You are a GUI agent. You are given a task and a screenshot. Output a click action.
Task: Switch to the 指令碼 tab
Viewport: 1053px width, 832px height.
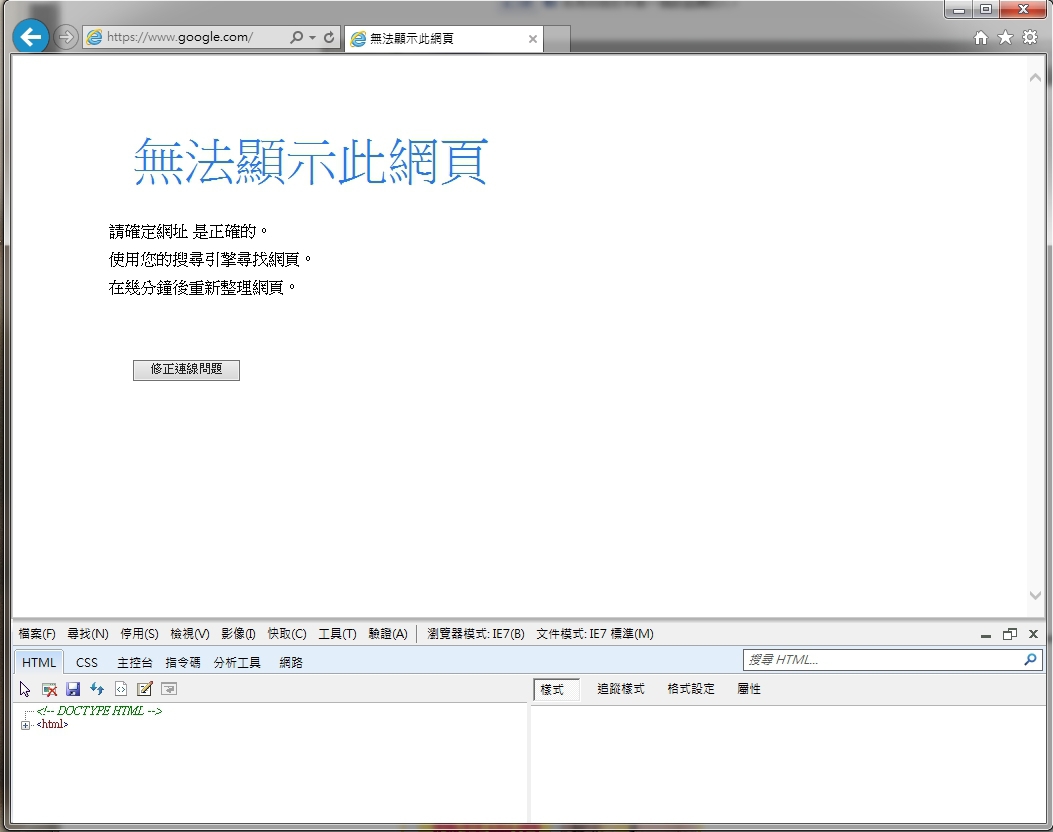coord(183,663)
